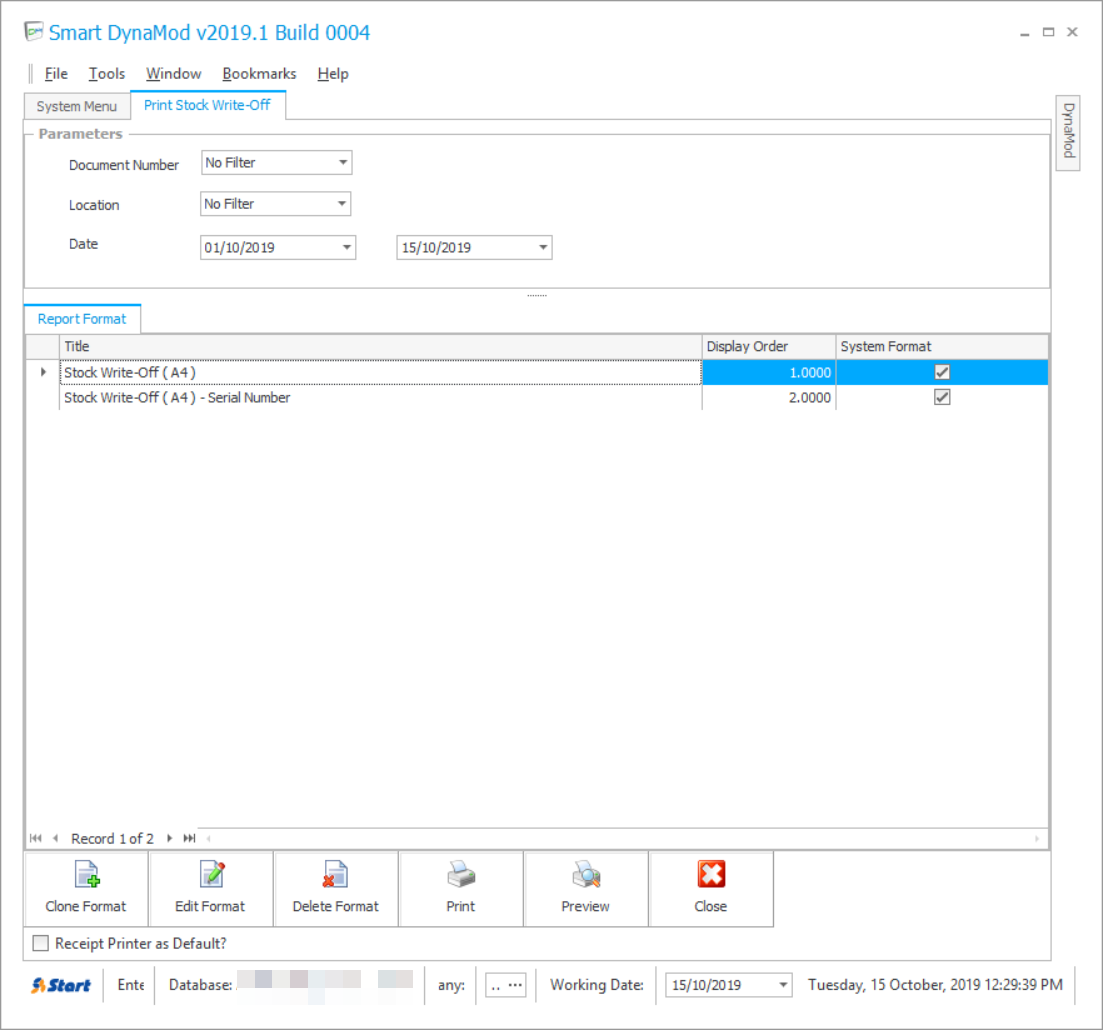Open the Document Number filter dropdown
Image resolution: width=1103 pixels, height=1030 pixels.
[343, 163]
